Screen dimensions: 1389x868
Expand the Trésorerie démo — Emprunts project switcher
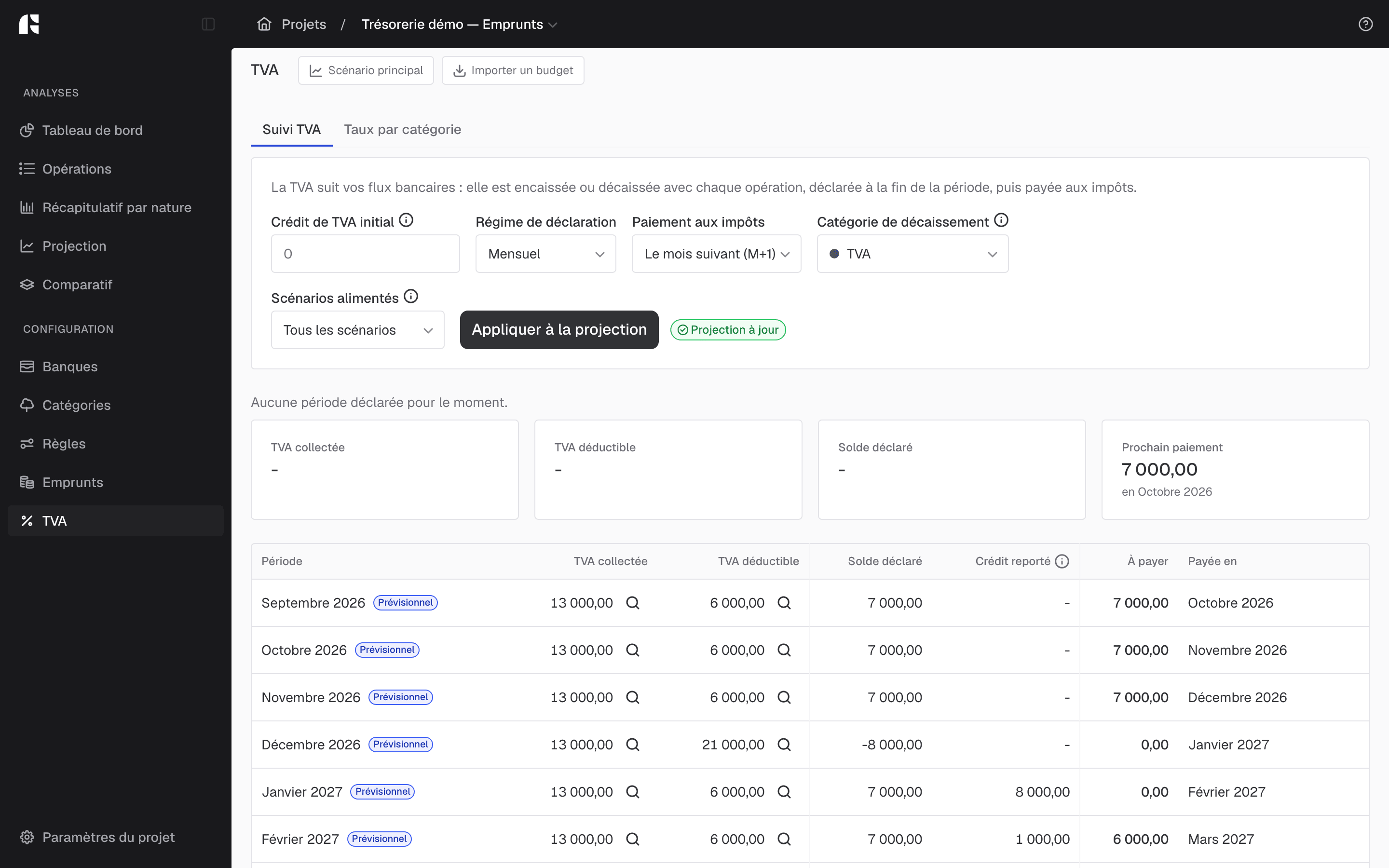coord(459,24)
